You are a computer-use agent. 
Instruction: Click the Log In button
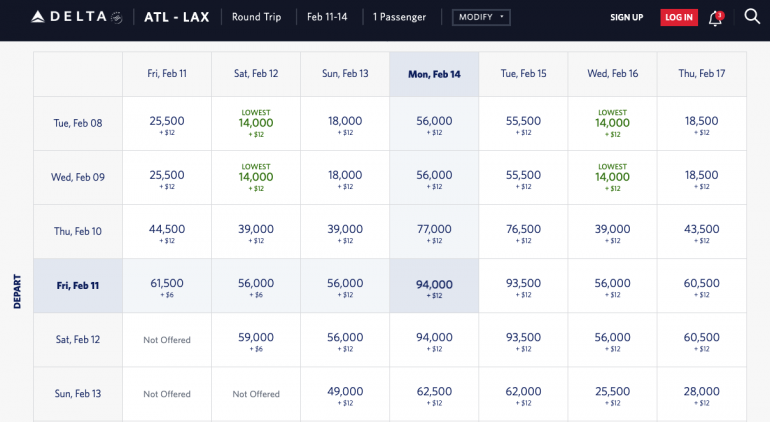(679, 17)
